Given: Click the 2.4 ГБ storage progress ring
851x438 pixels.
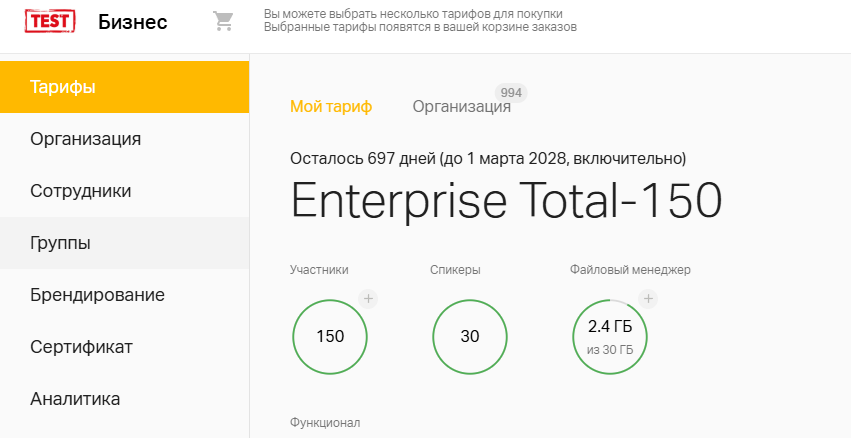Looking at the screenshot, I should coord(610,336).
